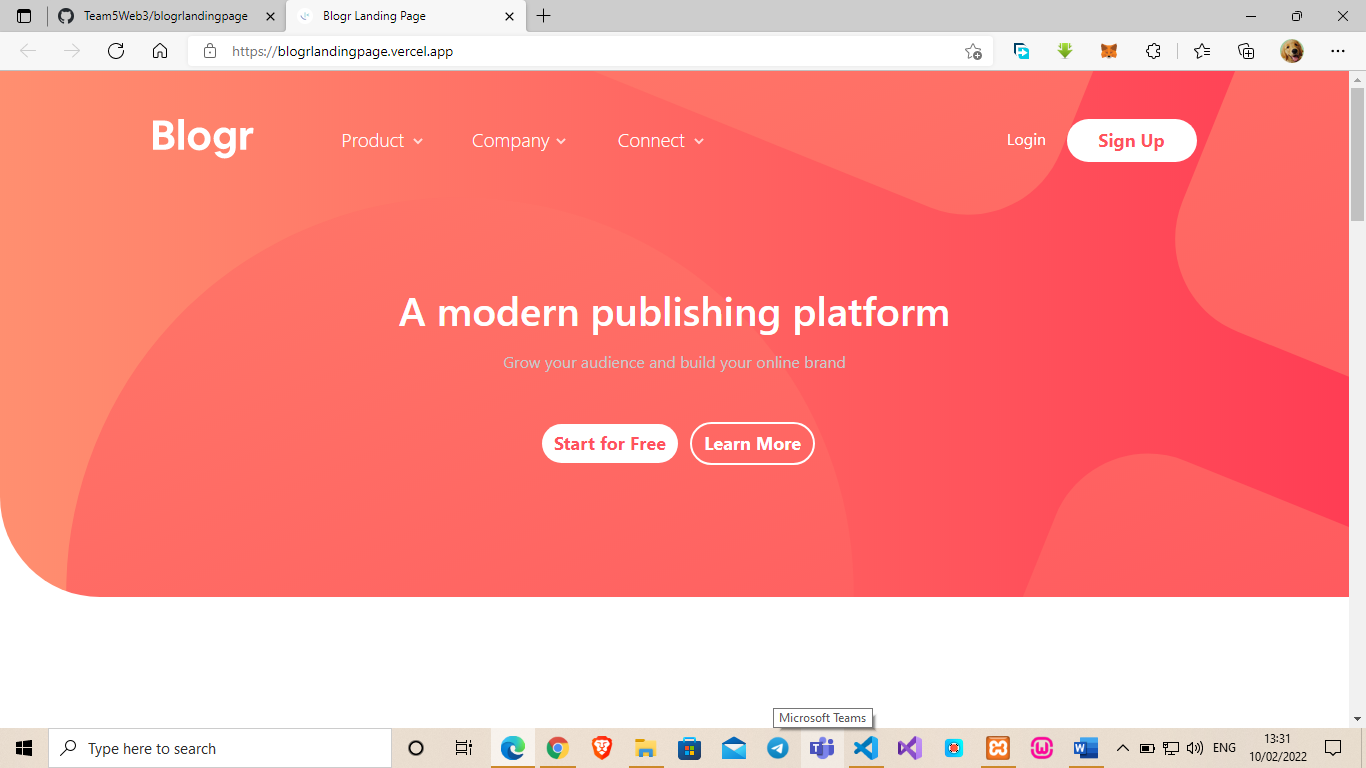1366x768 pixels.
Task: Open File Explorer from the taskbar
Action: coord(645,748)
